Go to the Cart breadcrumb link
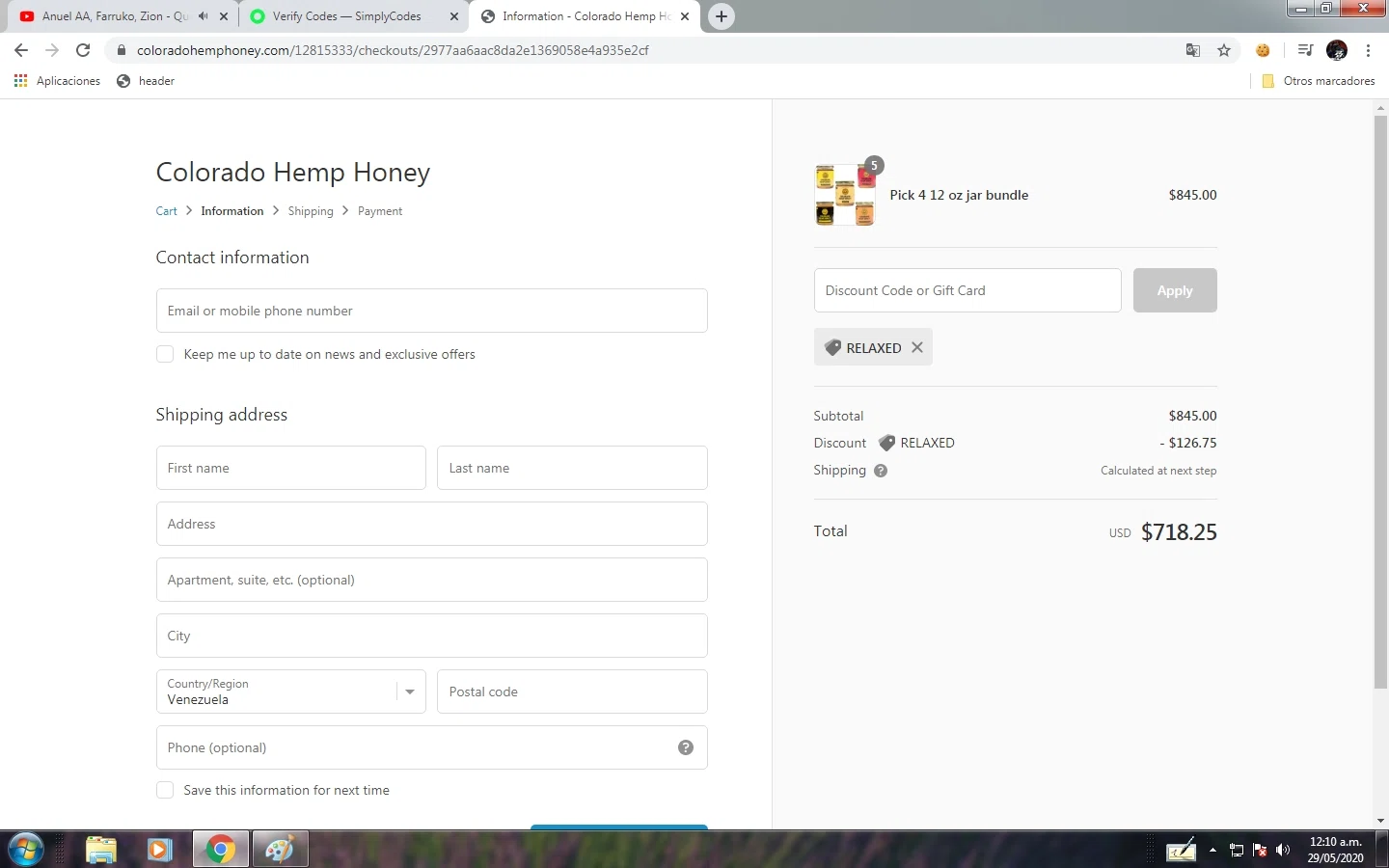 pos(167,211)
